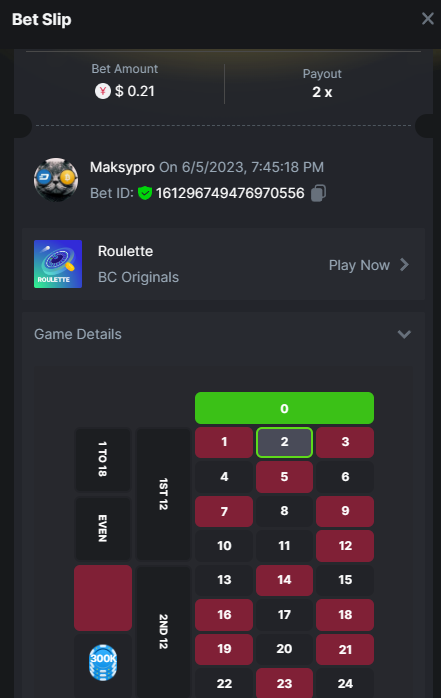The image size is (441, 698).
Task: Click the highlighted number 2 cell
Action: pos(284,442)
